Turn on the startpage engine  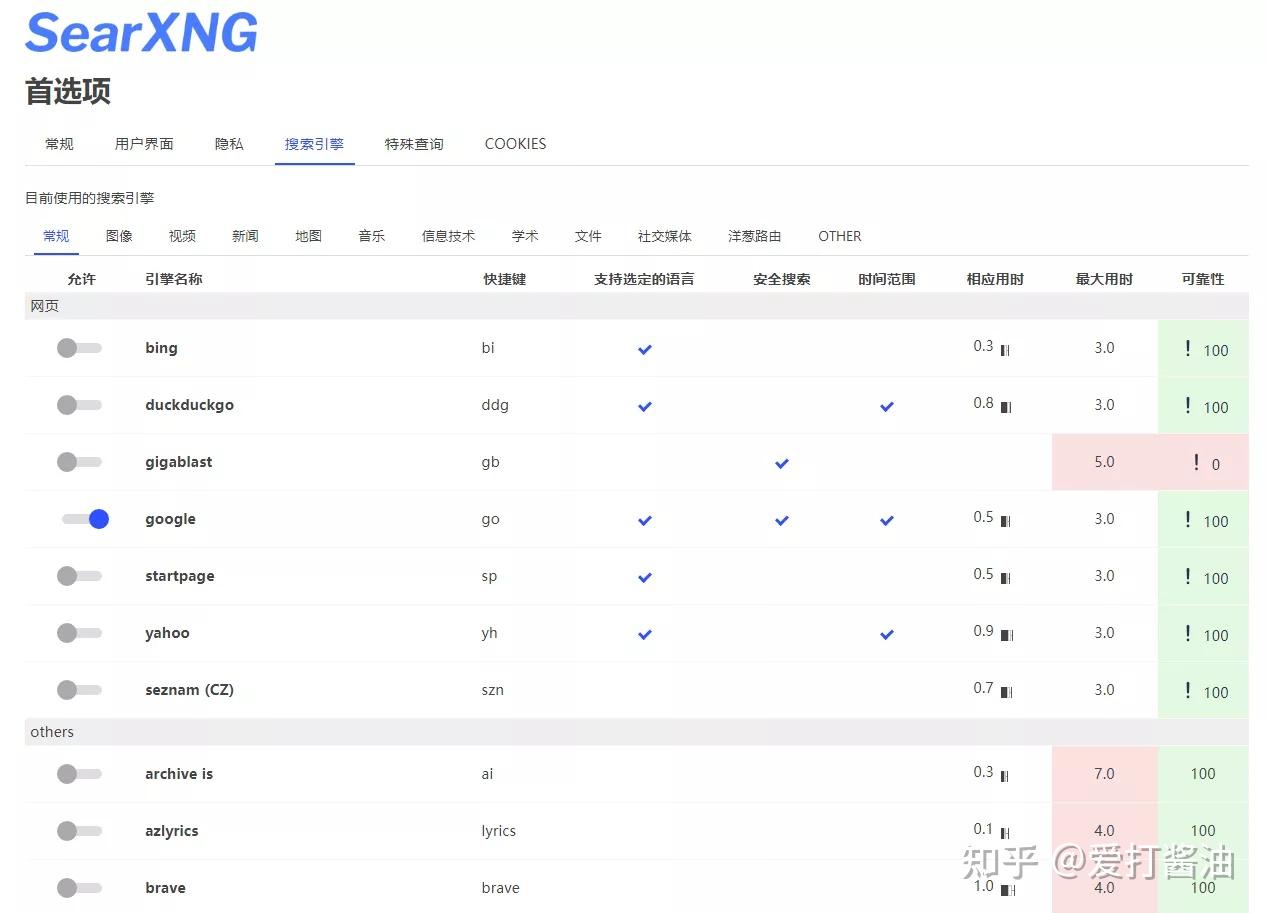tap(79, 576)
